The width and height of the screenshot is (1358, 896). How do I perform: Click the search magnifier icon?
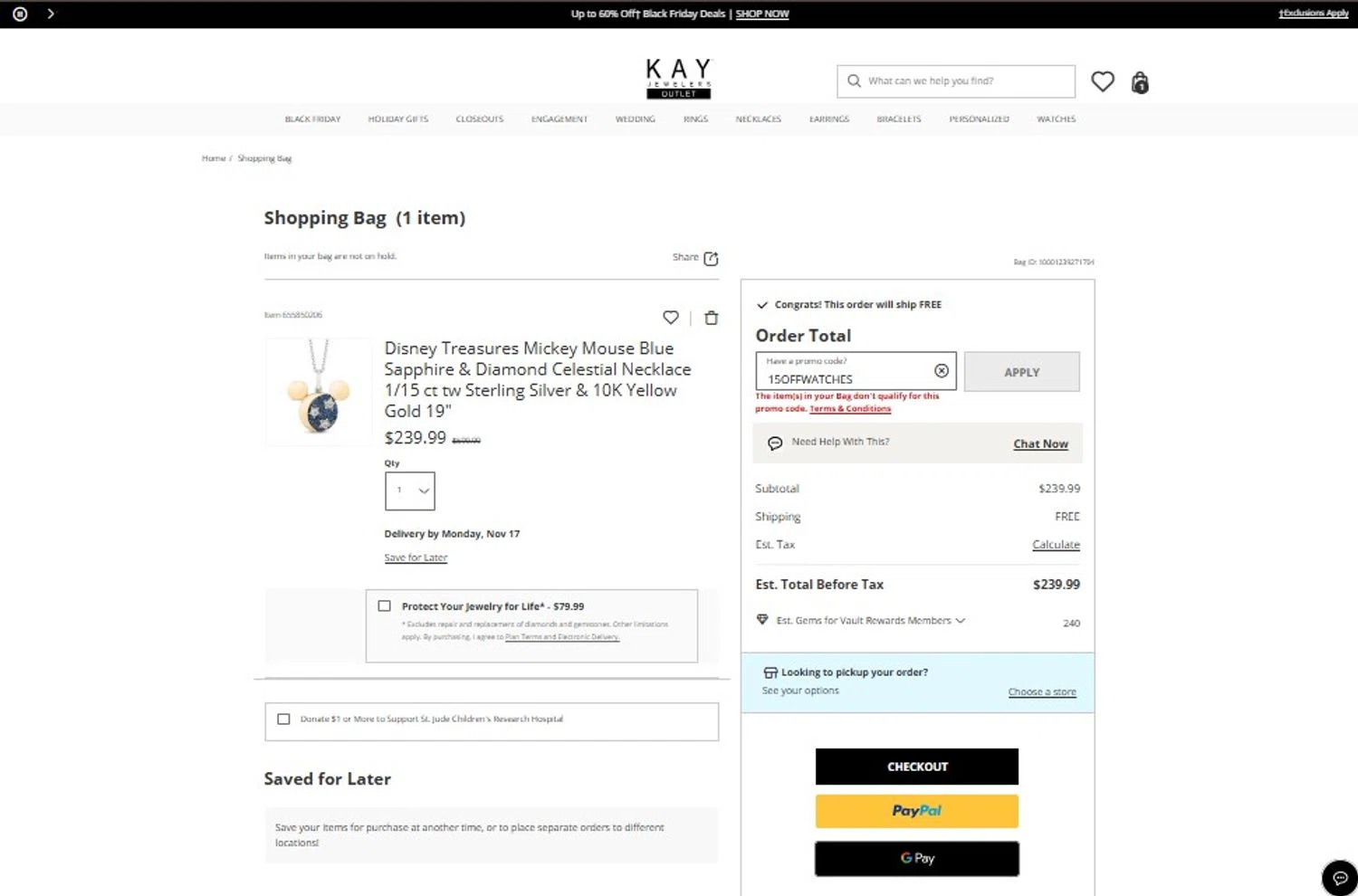click(854, 81)
